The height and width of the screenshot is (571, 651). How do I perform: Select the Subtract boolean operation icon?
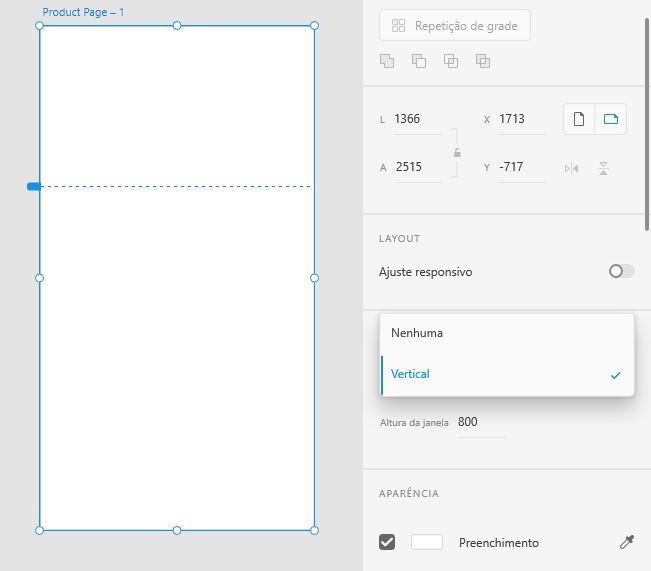tap(419, 61)
